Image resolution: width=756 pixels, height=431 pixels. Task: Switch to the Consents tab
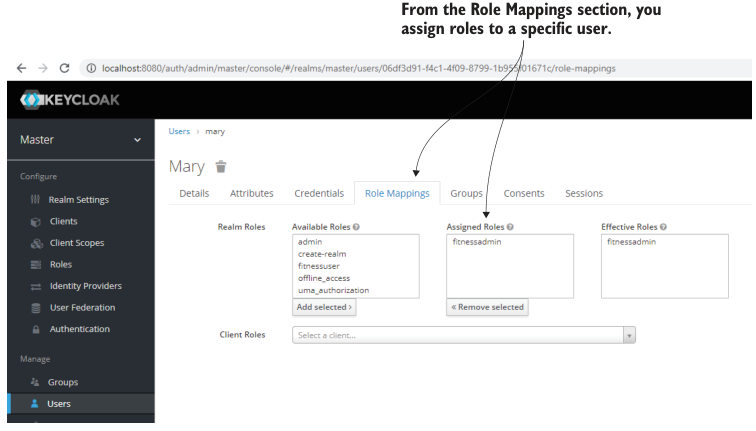[x=524, y=193]
